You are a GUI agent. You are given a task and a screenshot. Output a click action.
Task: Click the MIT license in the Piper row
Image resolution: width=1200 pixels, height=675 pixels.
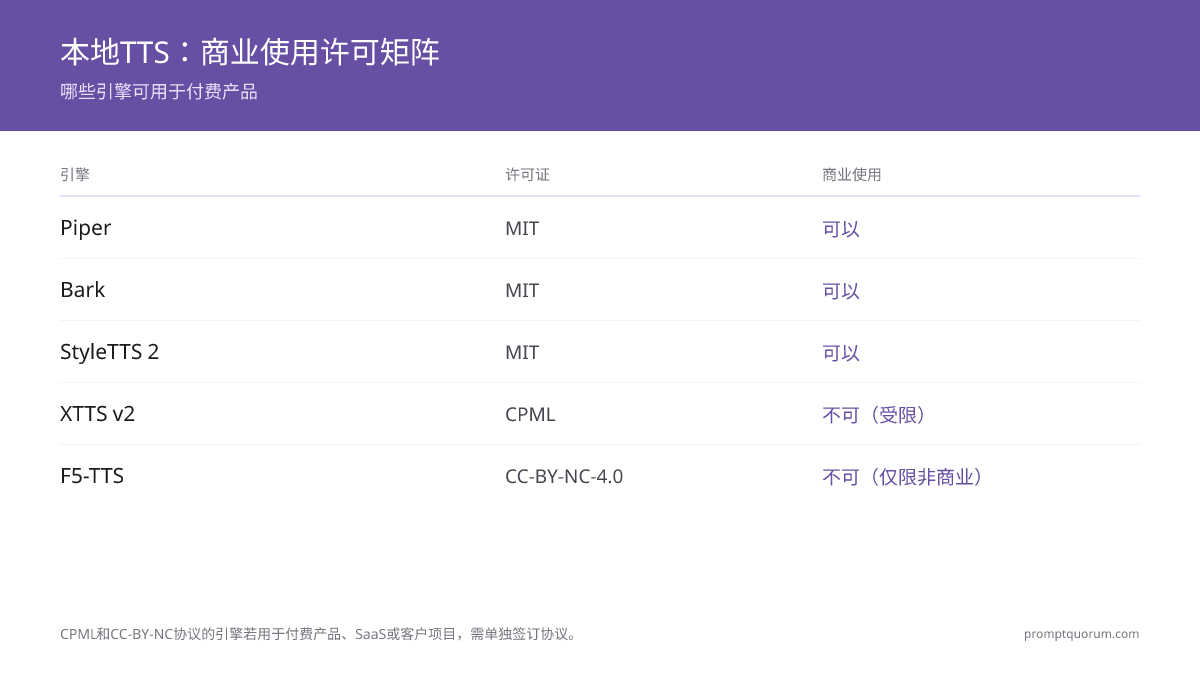point(522,228)
